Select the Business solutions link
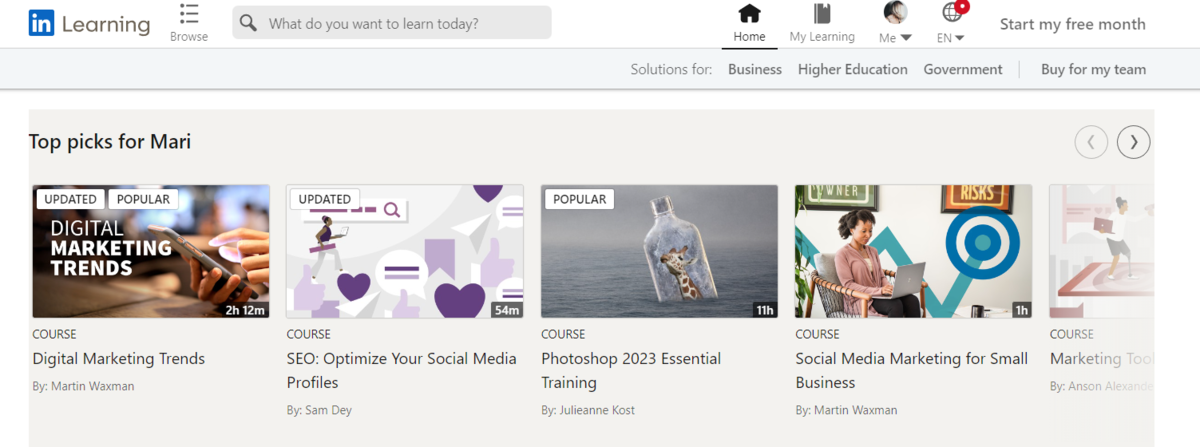Screen dimensions: 1200x447 pyautogui.click(x=755, y=69)
